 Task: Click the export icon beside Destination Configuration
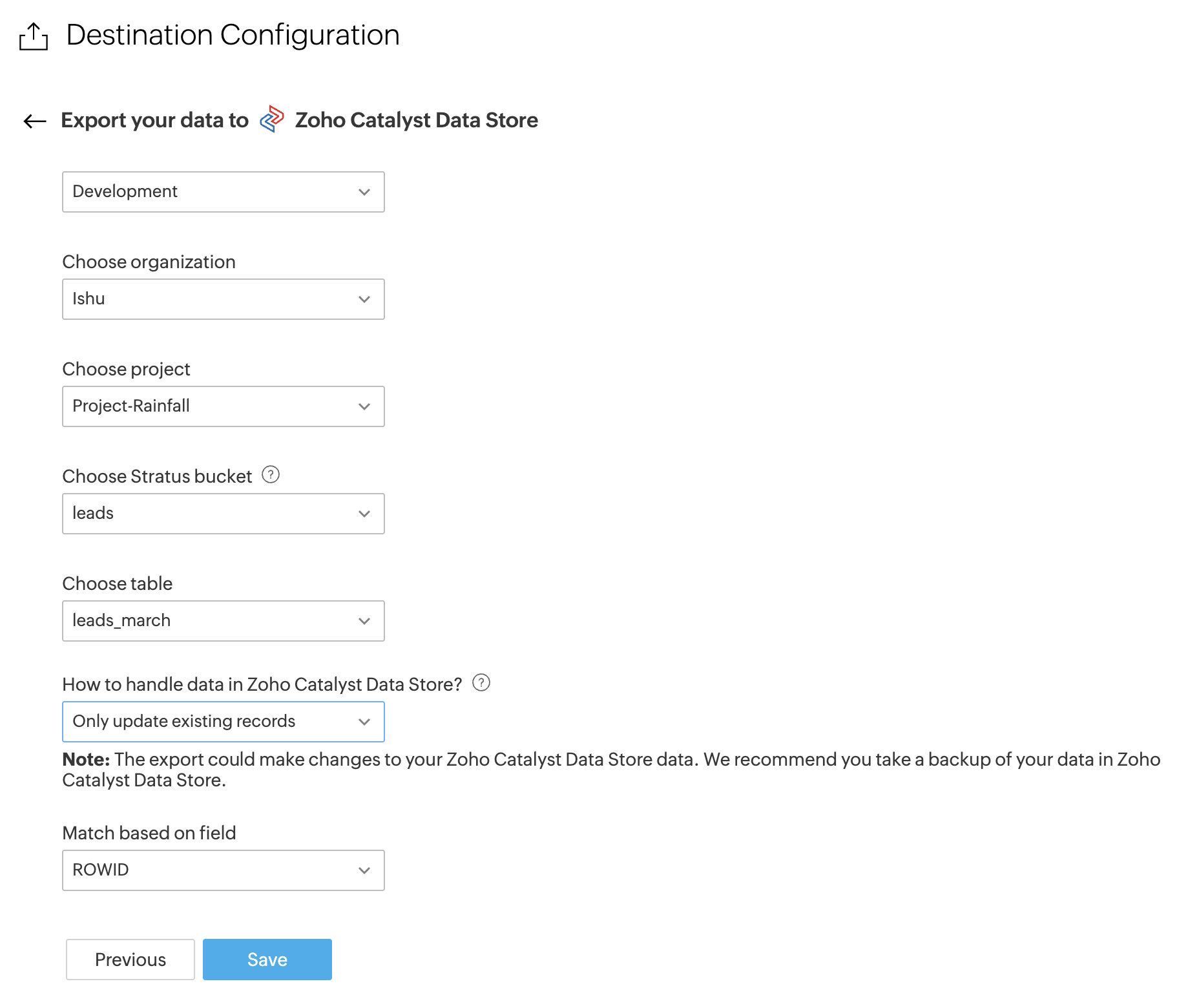point(34,36)
